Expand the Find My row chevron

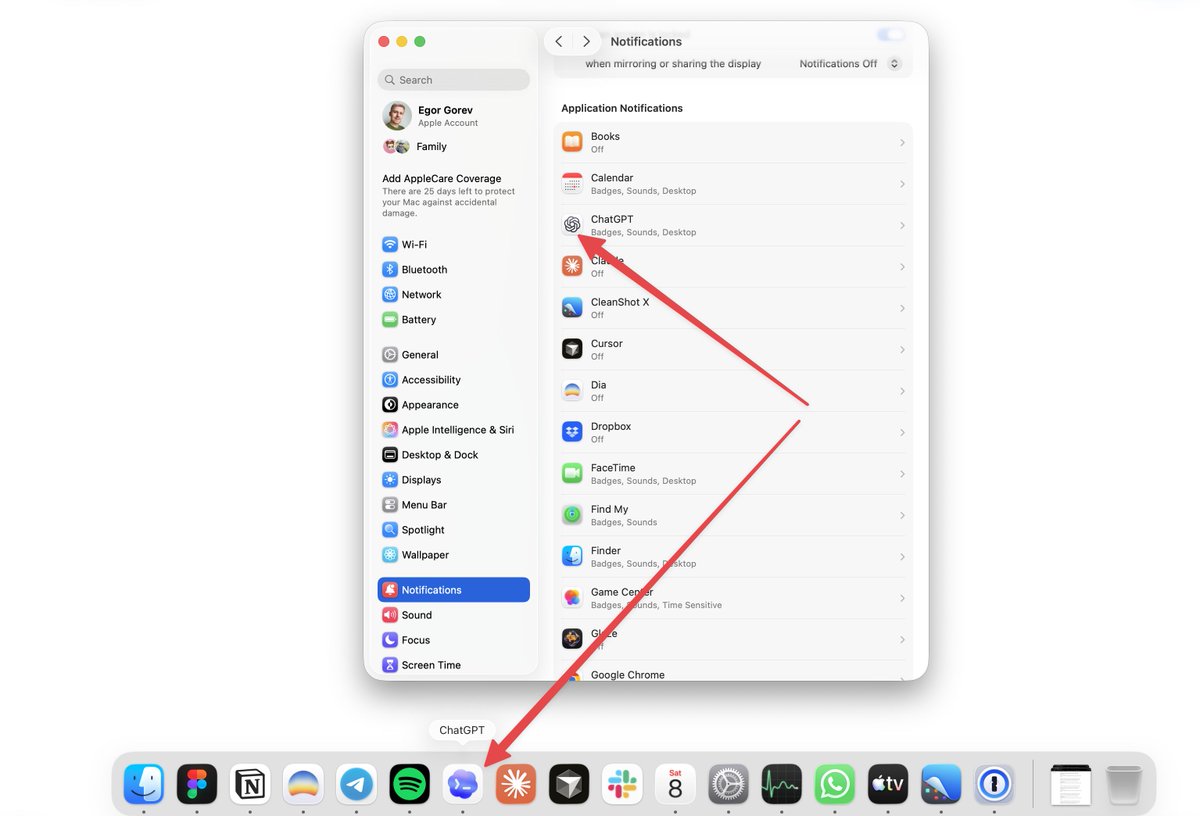coord(902,516)
